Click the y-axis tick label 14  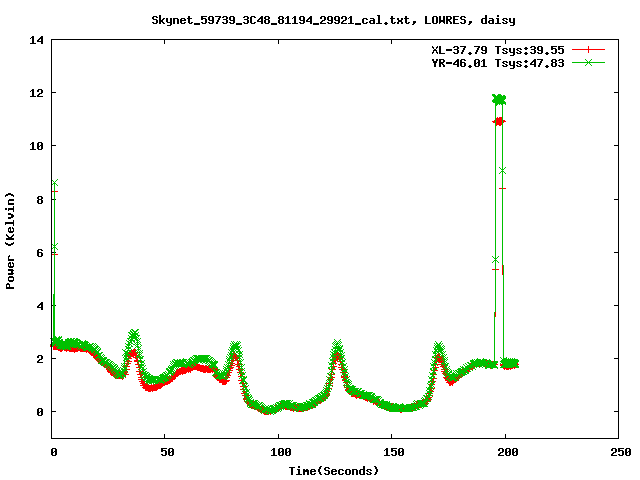[x=37, y=40]
